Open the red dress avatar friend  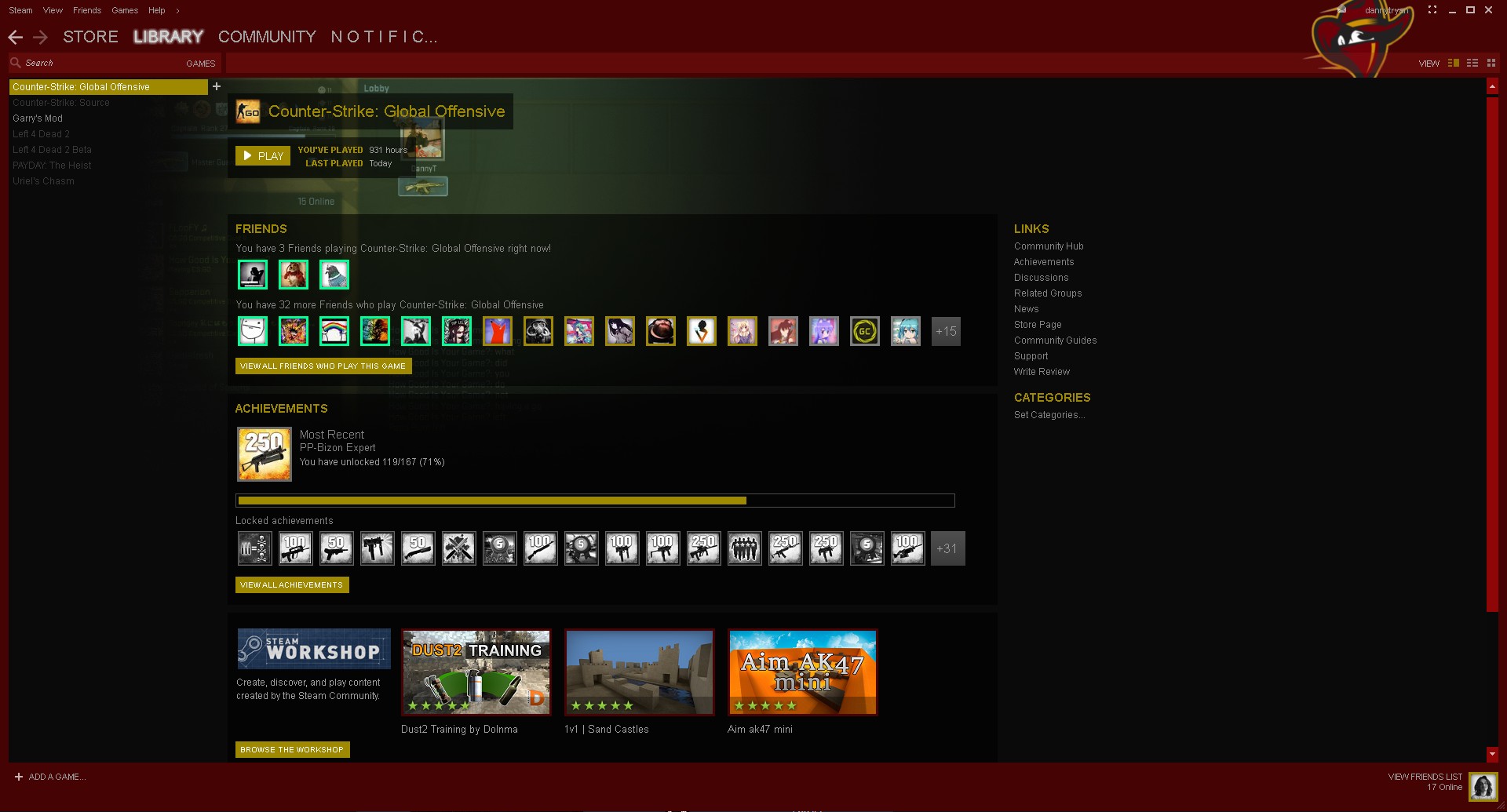tap(498, 331)
